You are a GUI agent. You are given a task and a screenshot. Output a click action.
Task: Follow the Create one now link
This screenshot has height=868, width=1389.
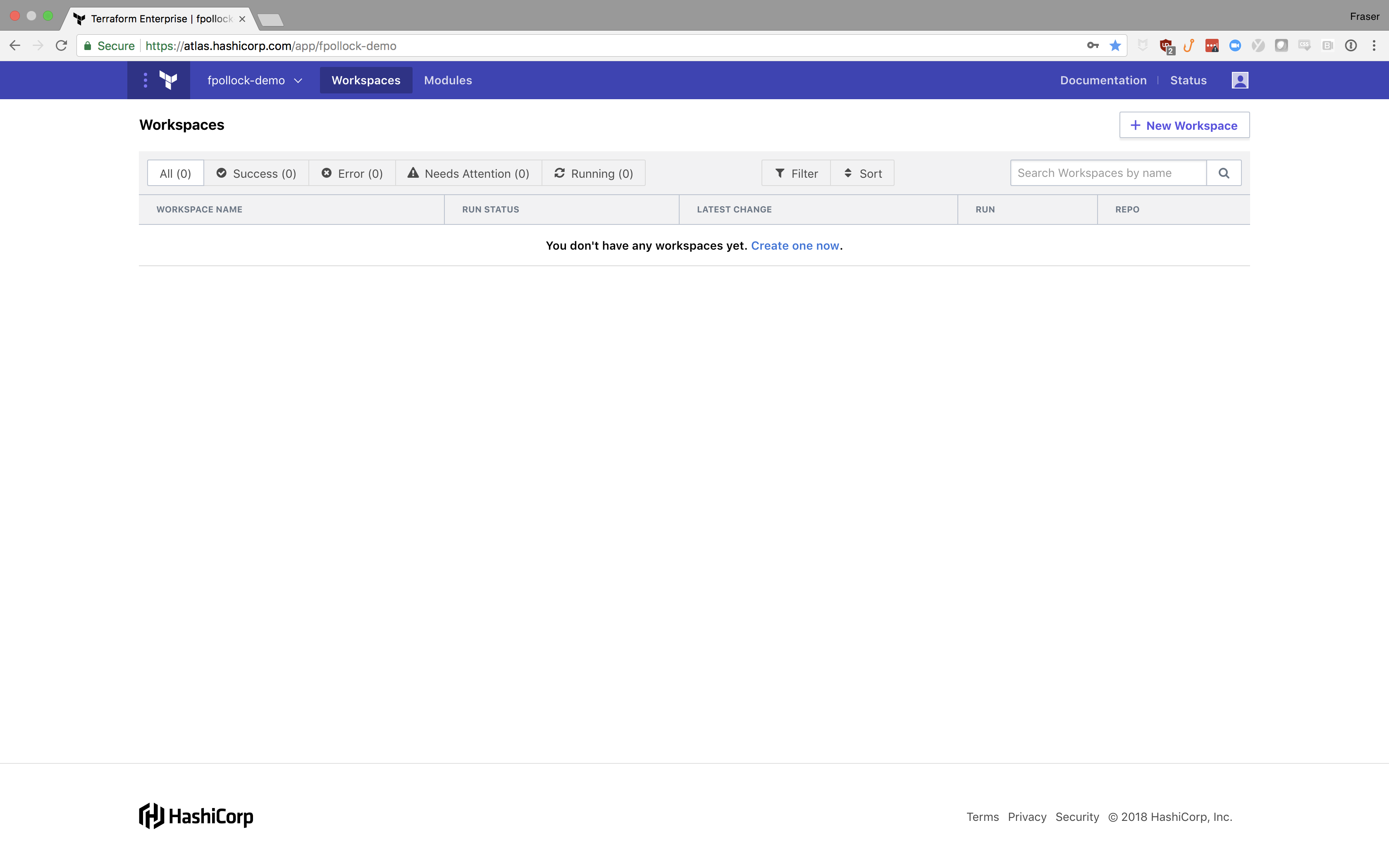[x=795, y=246]
